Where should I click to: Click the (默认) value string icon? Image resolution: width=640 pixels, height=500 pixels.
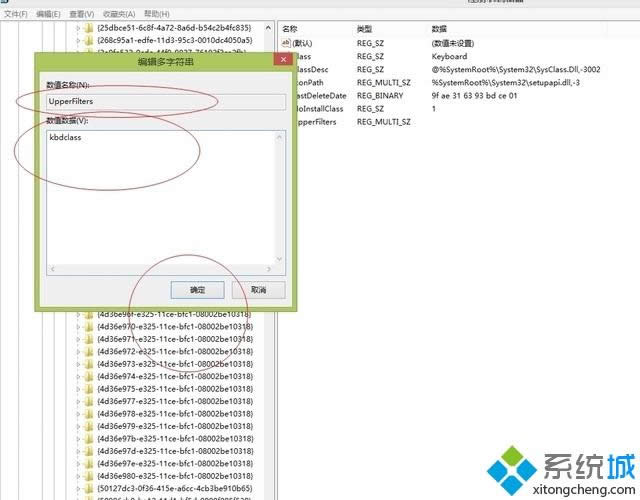tap(287, 44)
